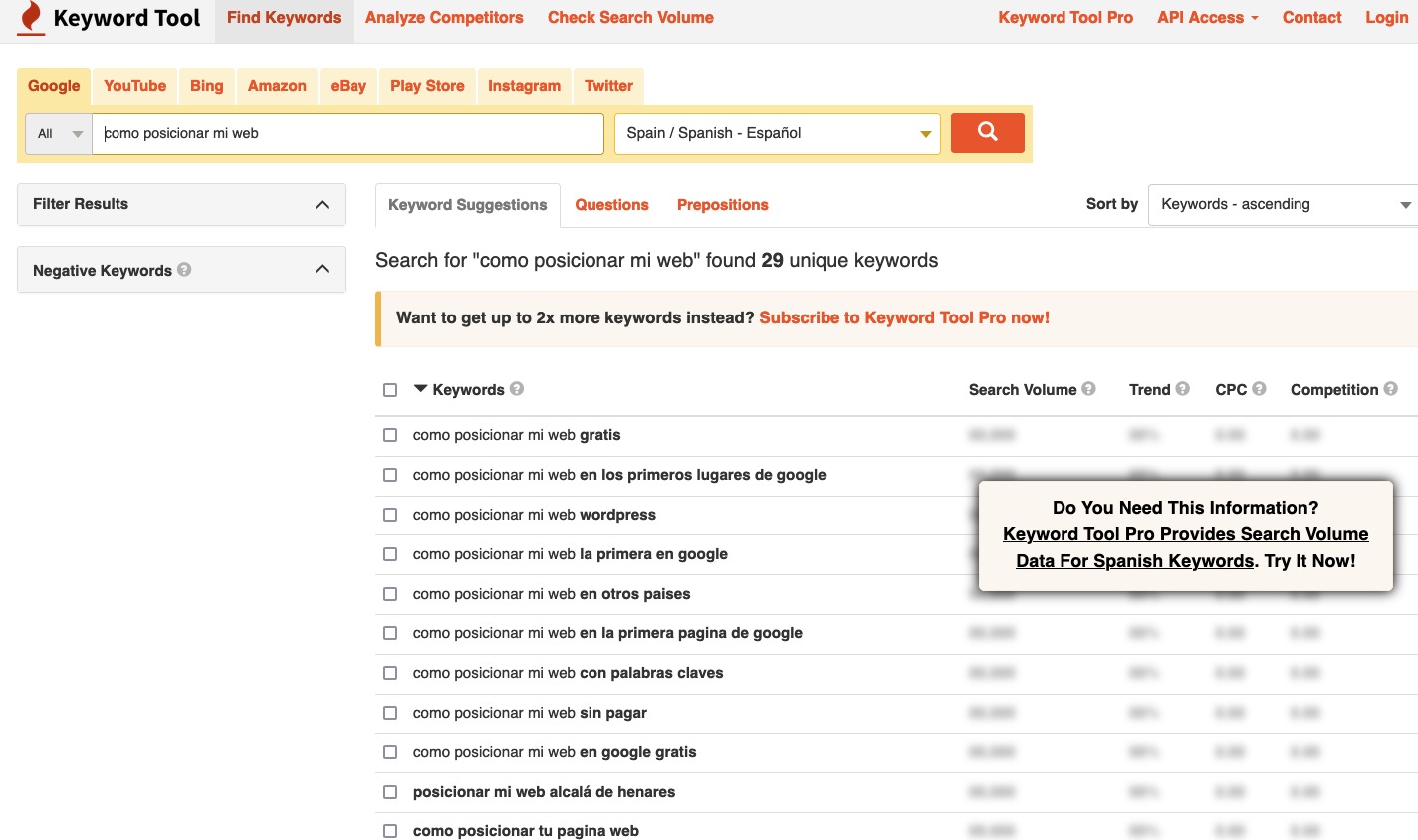The width and height of the screenshot is (1418, 840).
Task: Open the Prepositions tab
Action: 723,205
